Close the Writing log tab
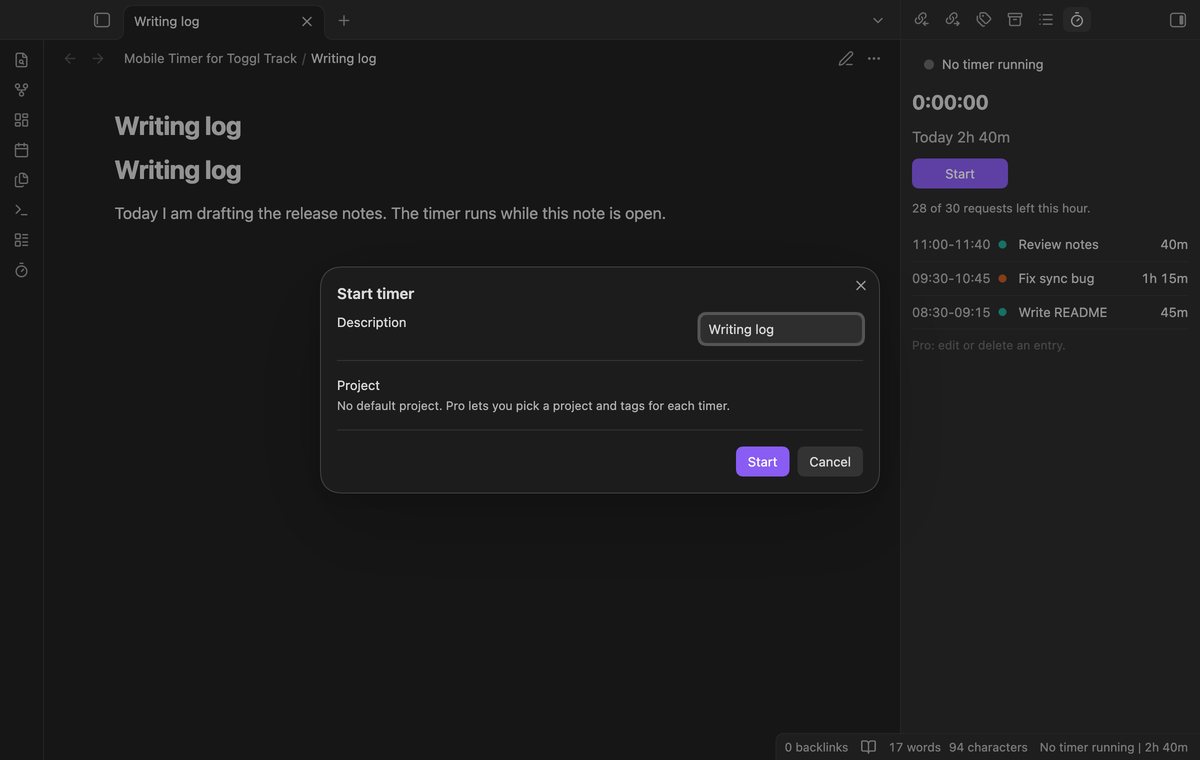Viewport: 1200px width, 760px height. coord(307,21)
